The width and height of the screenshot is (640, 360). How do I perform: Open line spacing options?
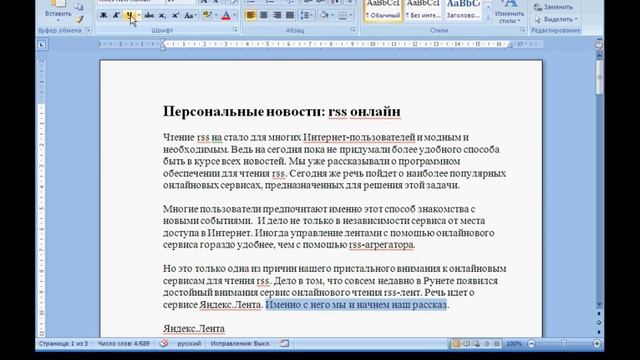(306, 16)
